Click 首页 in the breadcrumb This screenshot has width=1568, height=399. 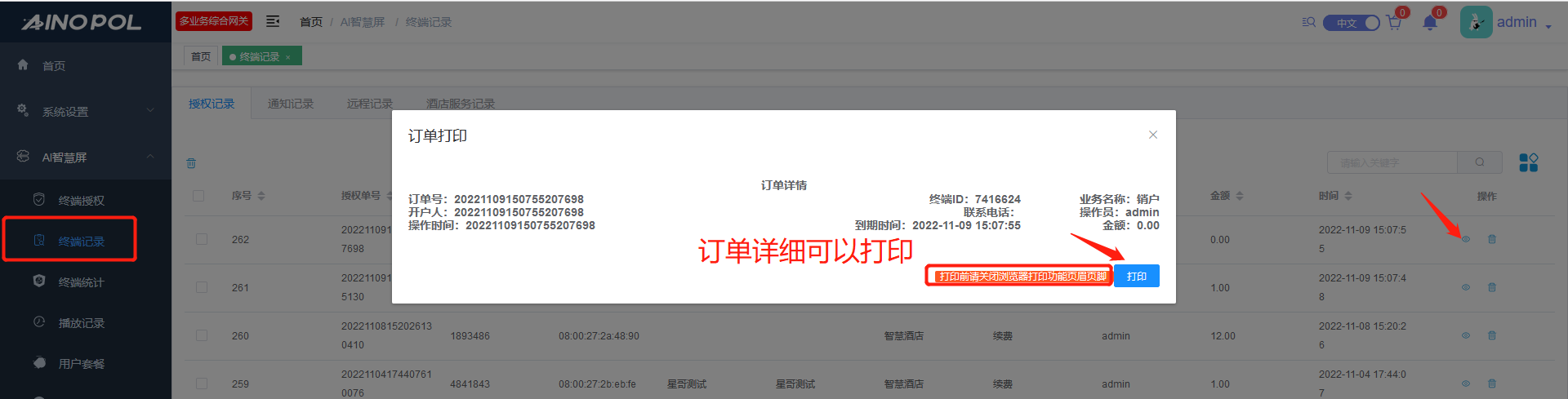tap(311, 22)
